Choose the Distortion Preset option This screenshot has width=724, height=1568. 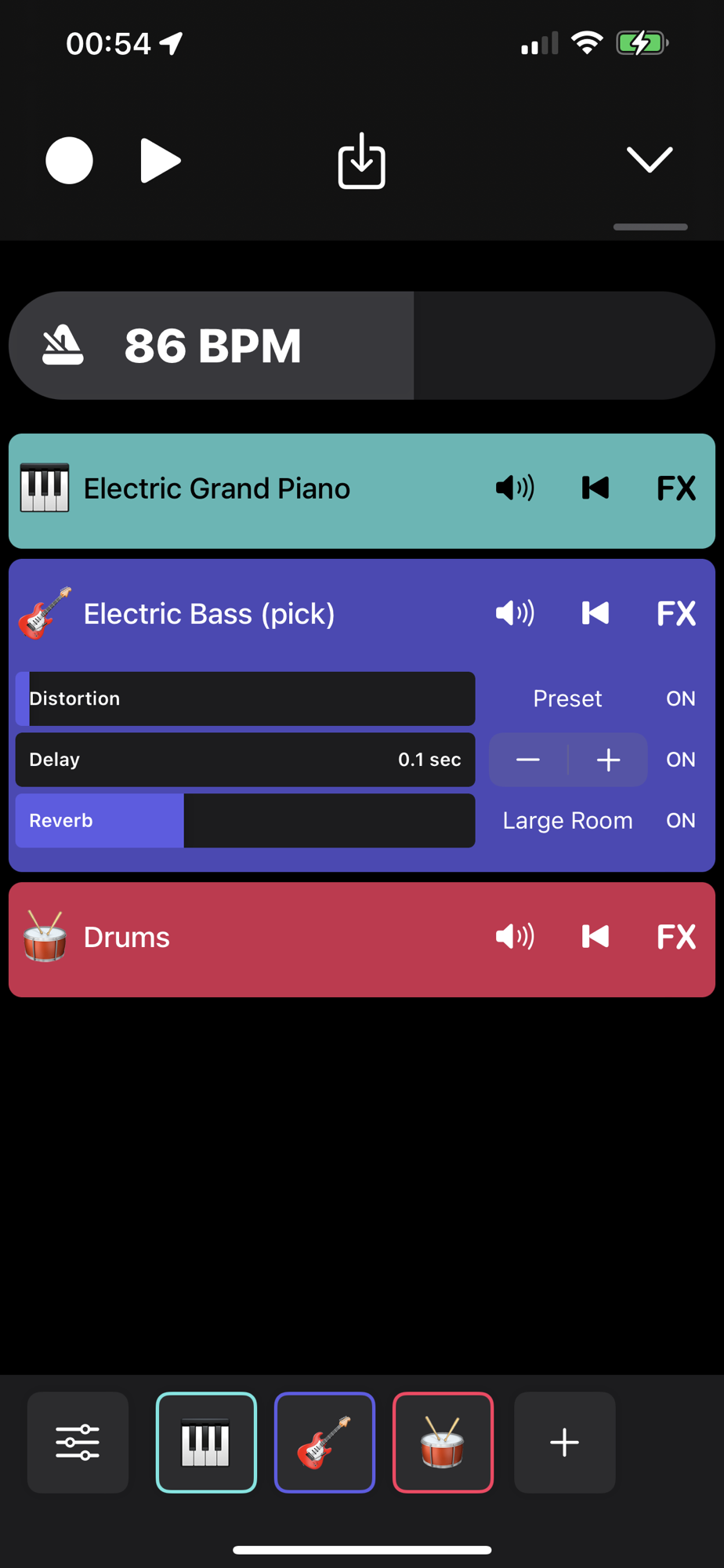(567, 699)
